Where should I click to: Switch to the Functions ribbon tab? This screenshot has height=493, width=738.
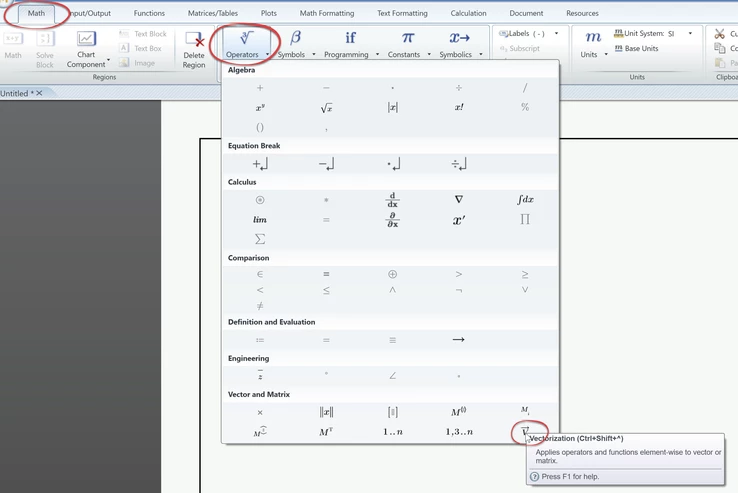(x=149, y=13)
